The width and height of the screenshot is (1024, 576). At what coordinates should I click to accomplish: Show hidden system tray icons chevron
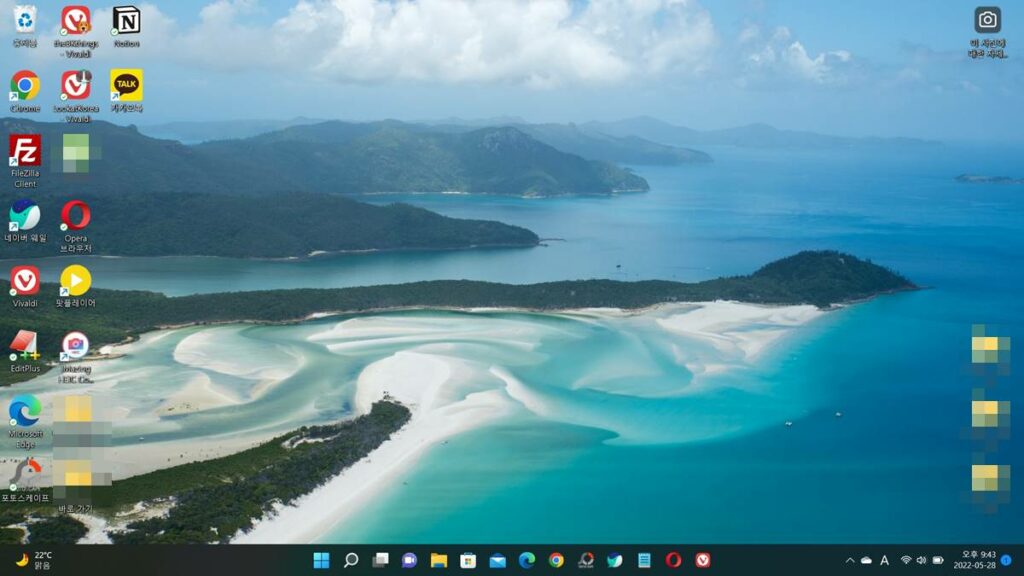[x=850, y=560]
